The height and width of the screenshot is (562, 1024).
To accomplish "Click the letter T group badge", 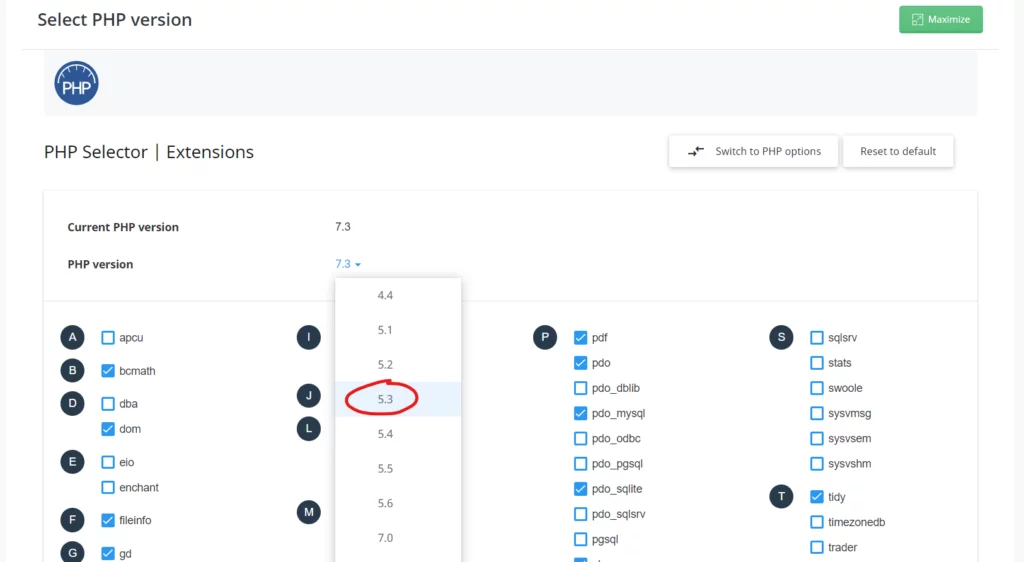I will (x=781, y=497).
